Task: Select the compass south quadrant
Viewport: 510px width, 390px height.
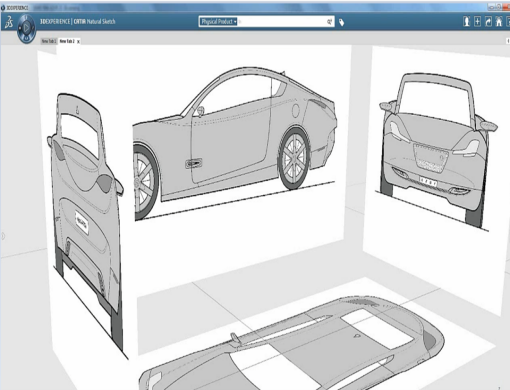Action: pos(27,39)
